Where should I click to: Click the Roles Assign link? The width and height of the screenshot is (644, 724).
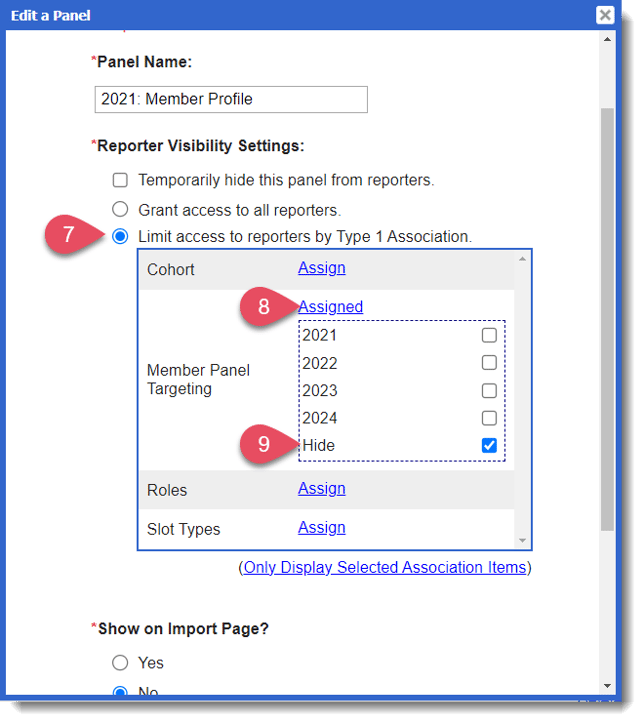pos(321,489)
